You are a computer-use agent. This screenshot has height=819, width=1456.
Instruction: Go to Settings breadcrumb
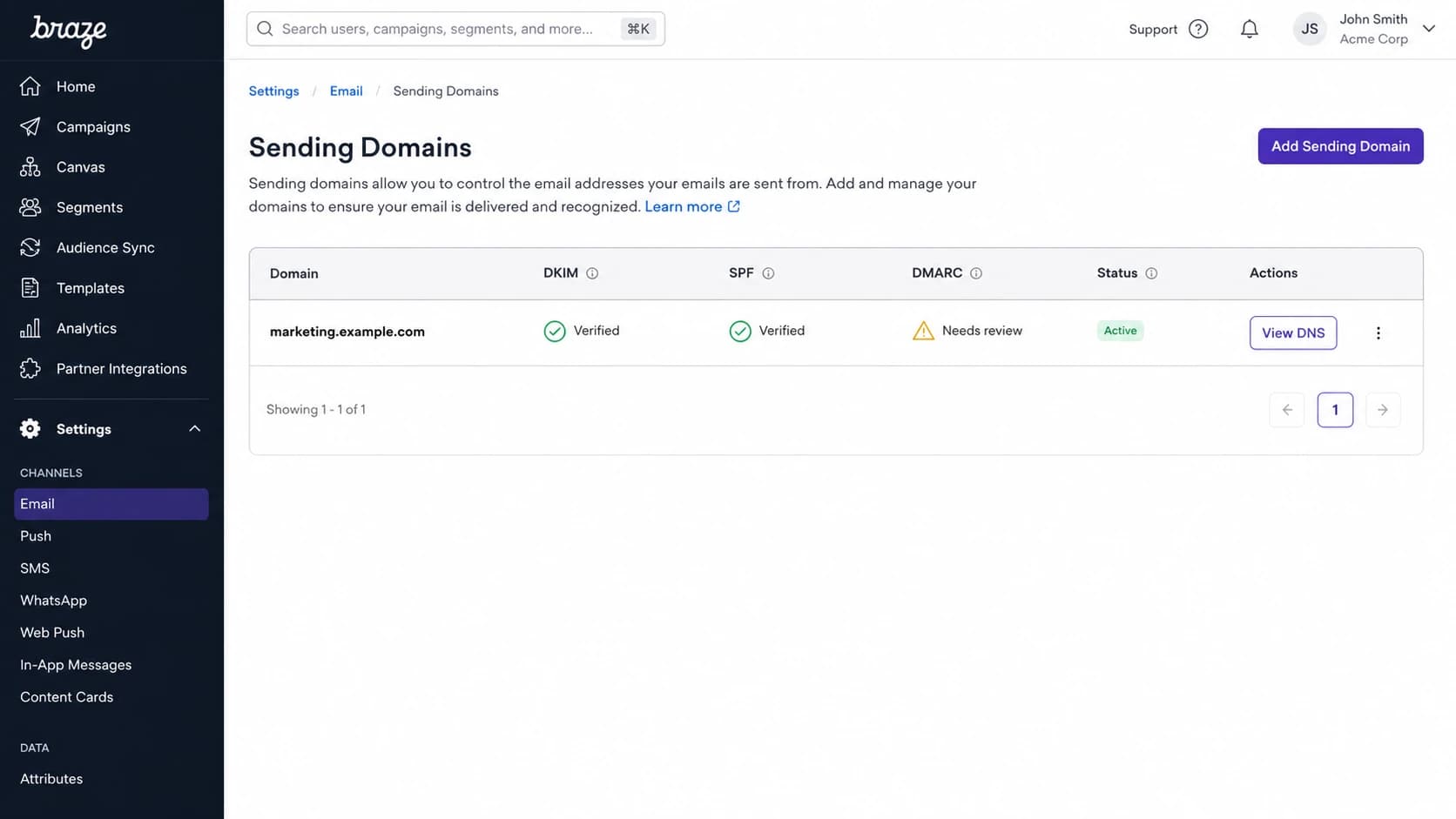(x=273, y=91)
